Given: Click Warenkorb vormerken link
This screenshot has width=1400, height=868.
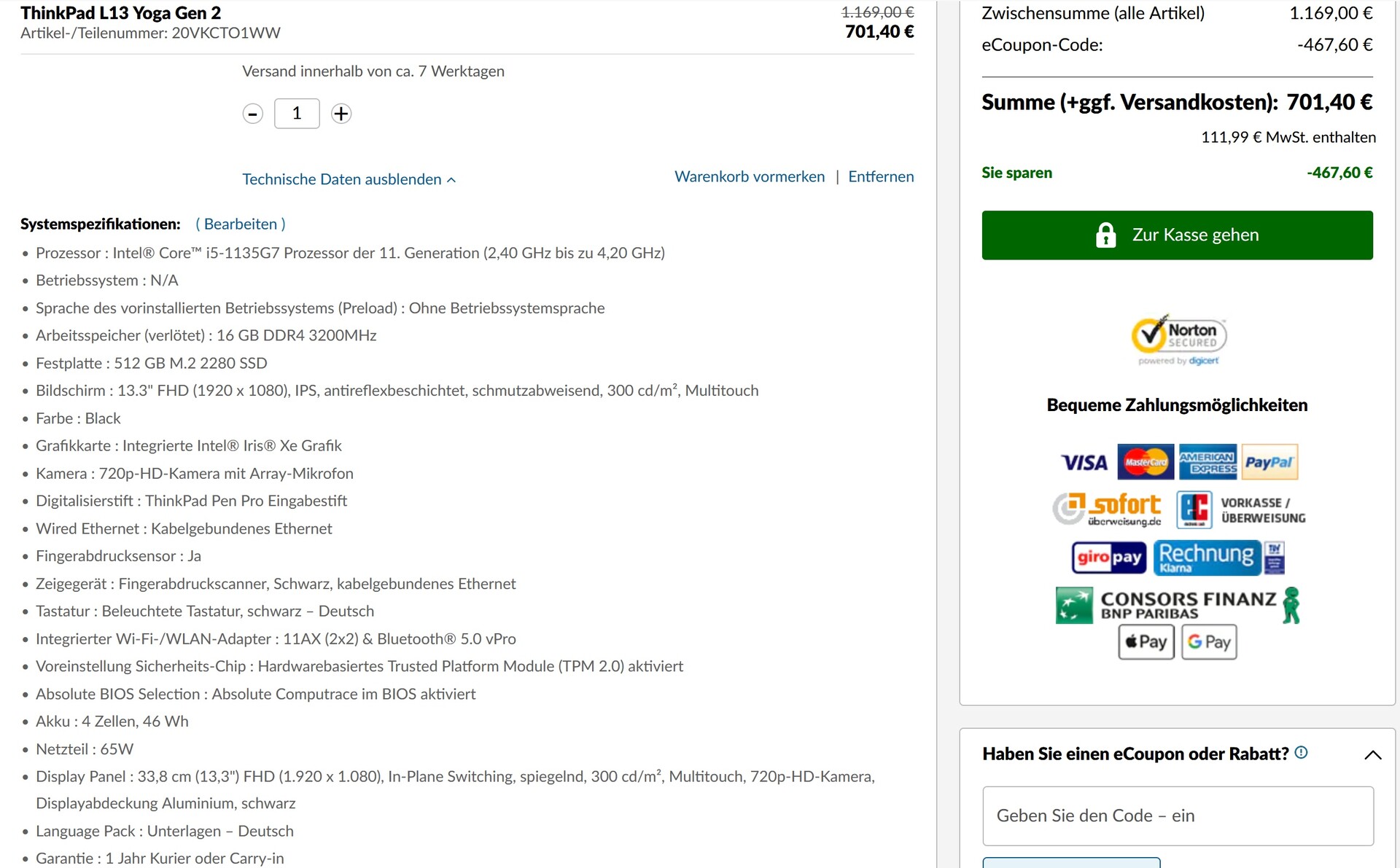Looking at the screenshot, I should 749,176.
